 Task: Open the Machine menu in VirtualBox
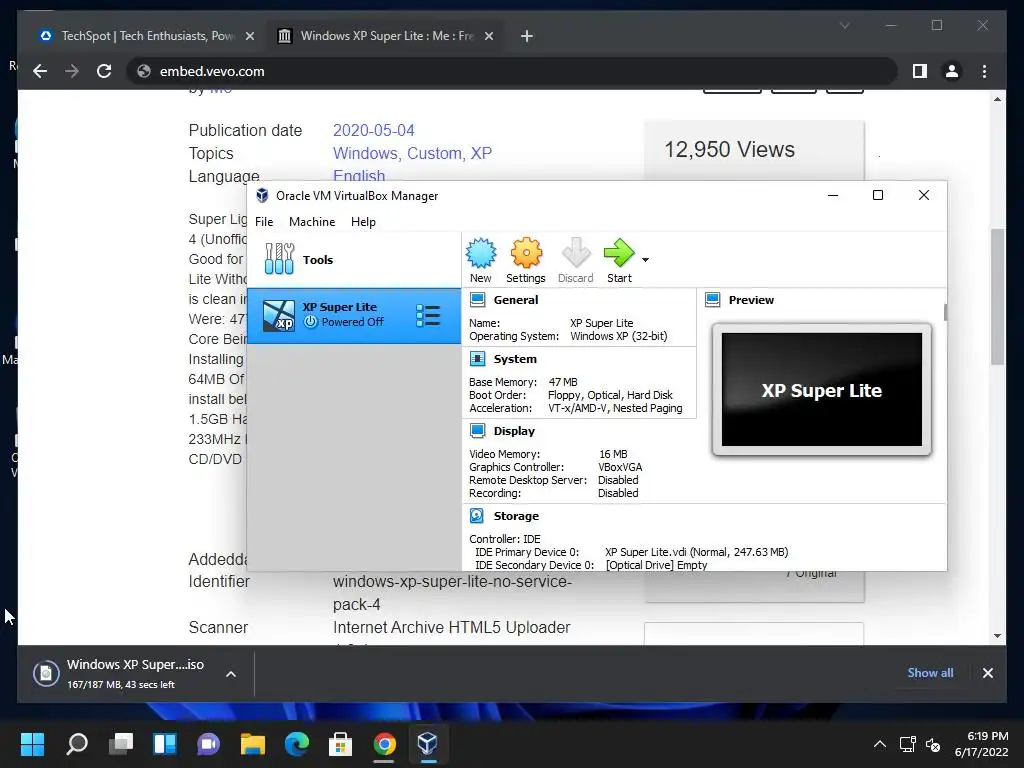(312, 221)
